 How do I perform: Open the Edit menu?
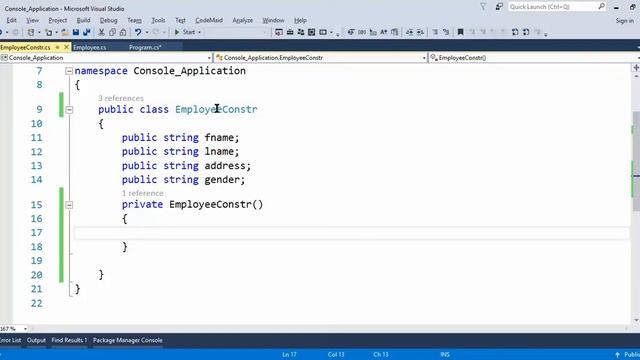coord(11,20)
